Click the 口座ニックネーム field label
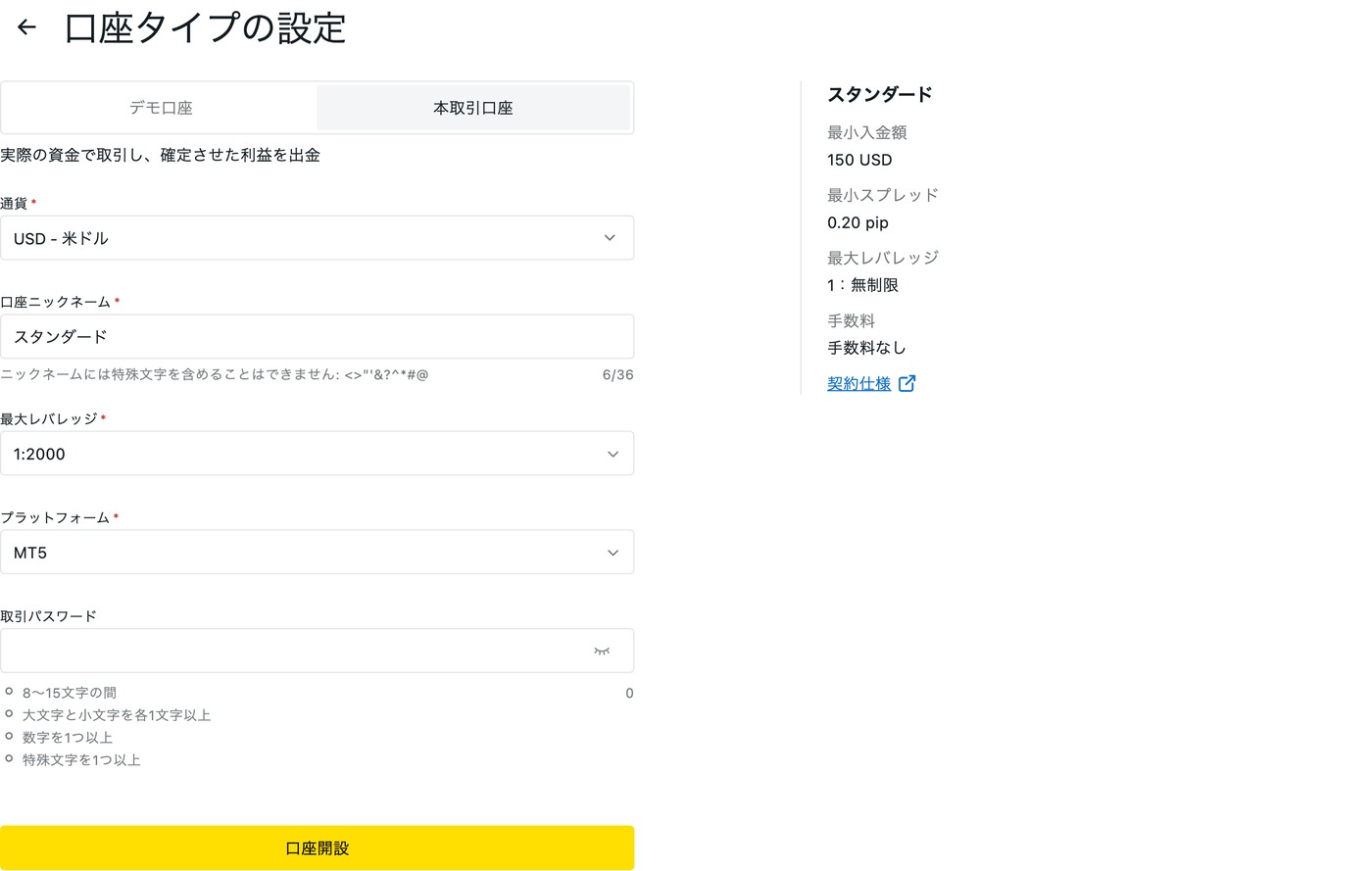 [55, 302]
